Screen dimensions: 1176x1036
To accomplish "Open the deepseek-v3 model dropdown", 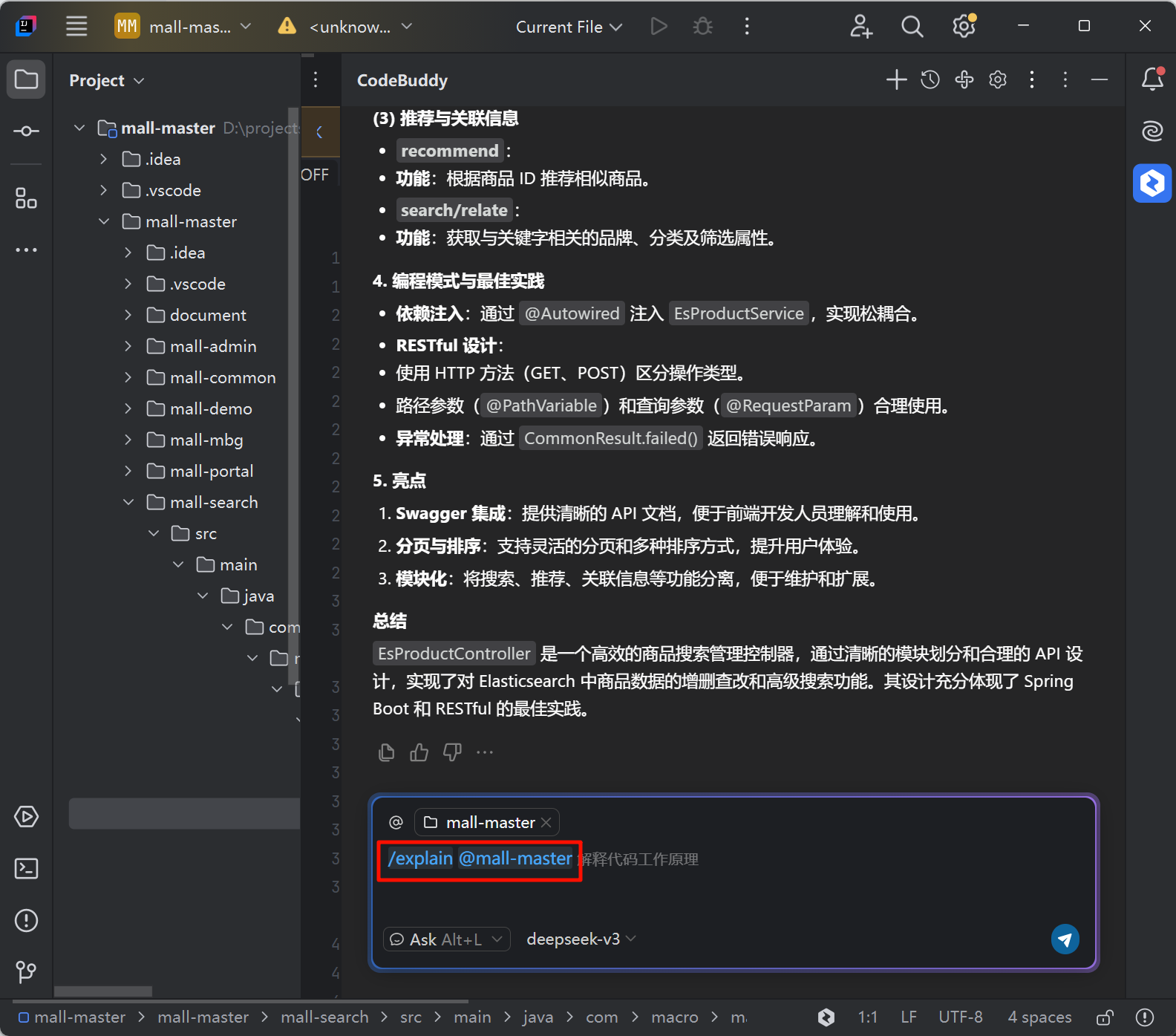I will coord(581,939).
